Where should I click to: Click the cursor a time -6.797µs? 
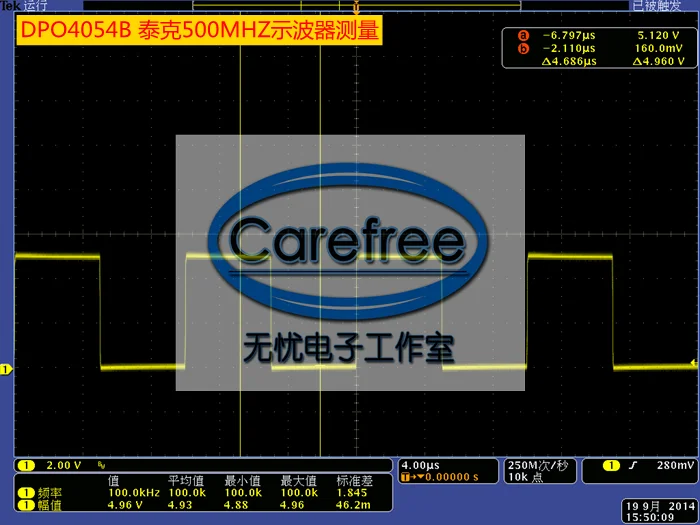pos(569,35)
